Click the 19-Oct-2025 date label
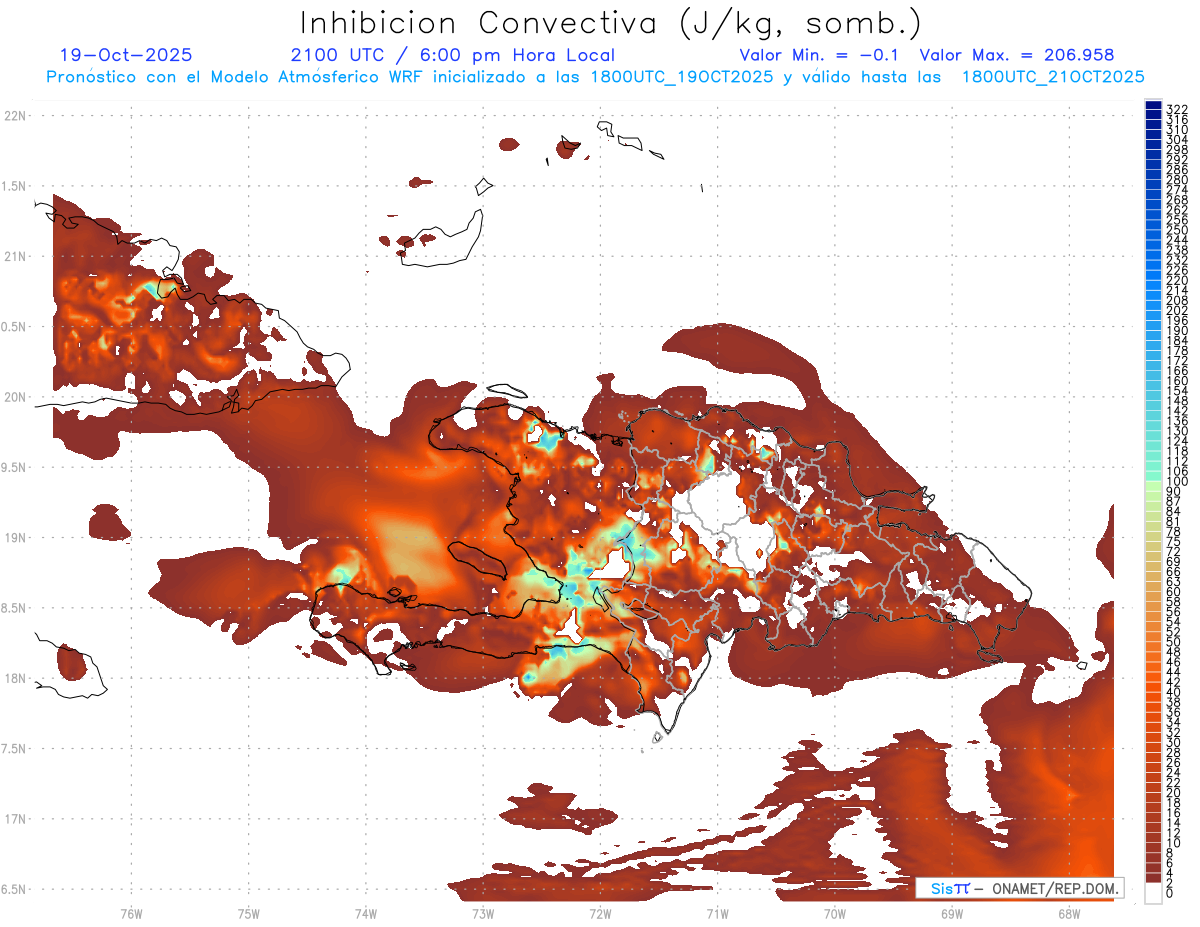1200x927 pixels. (126, 55)
